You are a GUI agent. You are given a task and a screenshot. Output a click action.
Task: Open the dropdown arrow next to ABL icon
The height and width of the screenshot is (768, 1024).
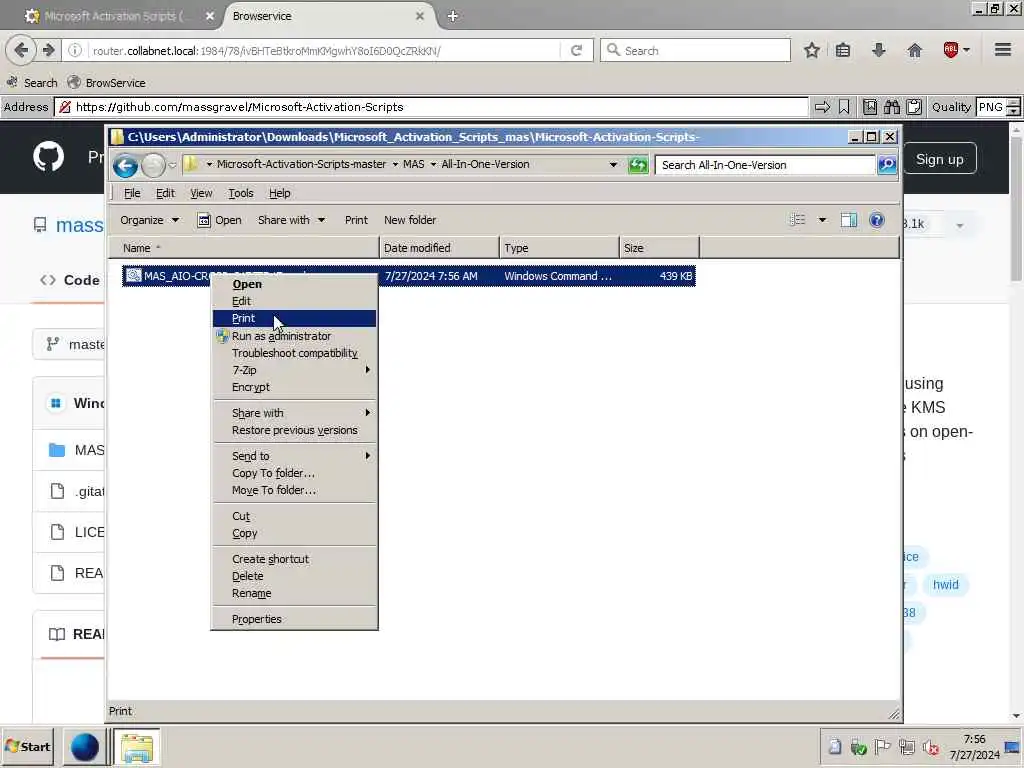pos(966,50)
